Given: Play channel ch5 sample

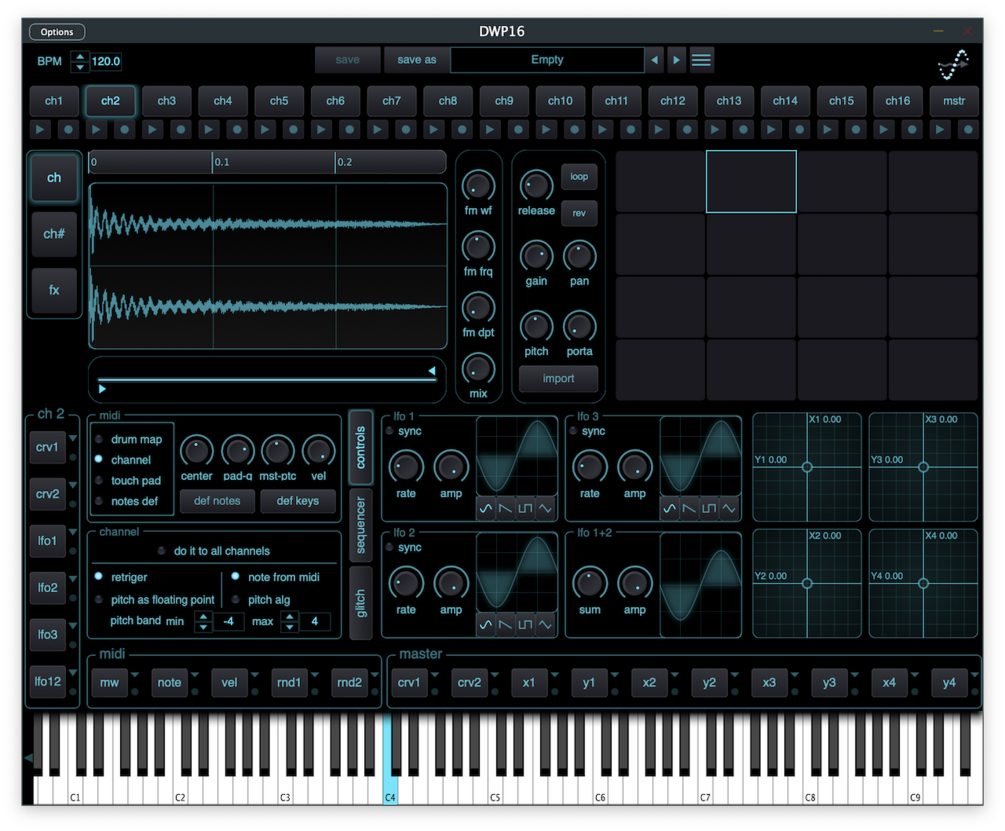Looking at the screenshot, I should 265,129.
